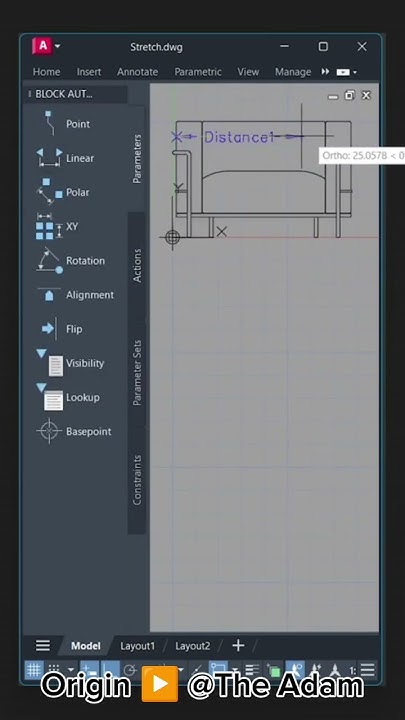Select the Distance1 parameter label

click(239, 137)
